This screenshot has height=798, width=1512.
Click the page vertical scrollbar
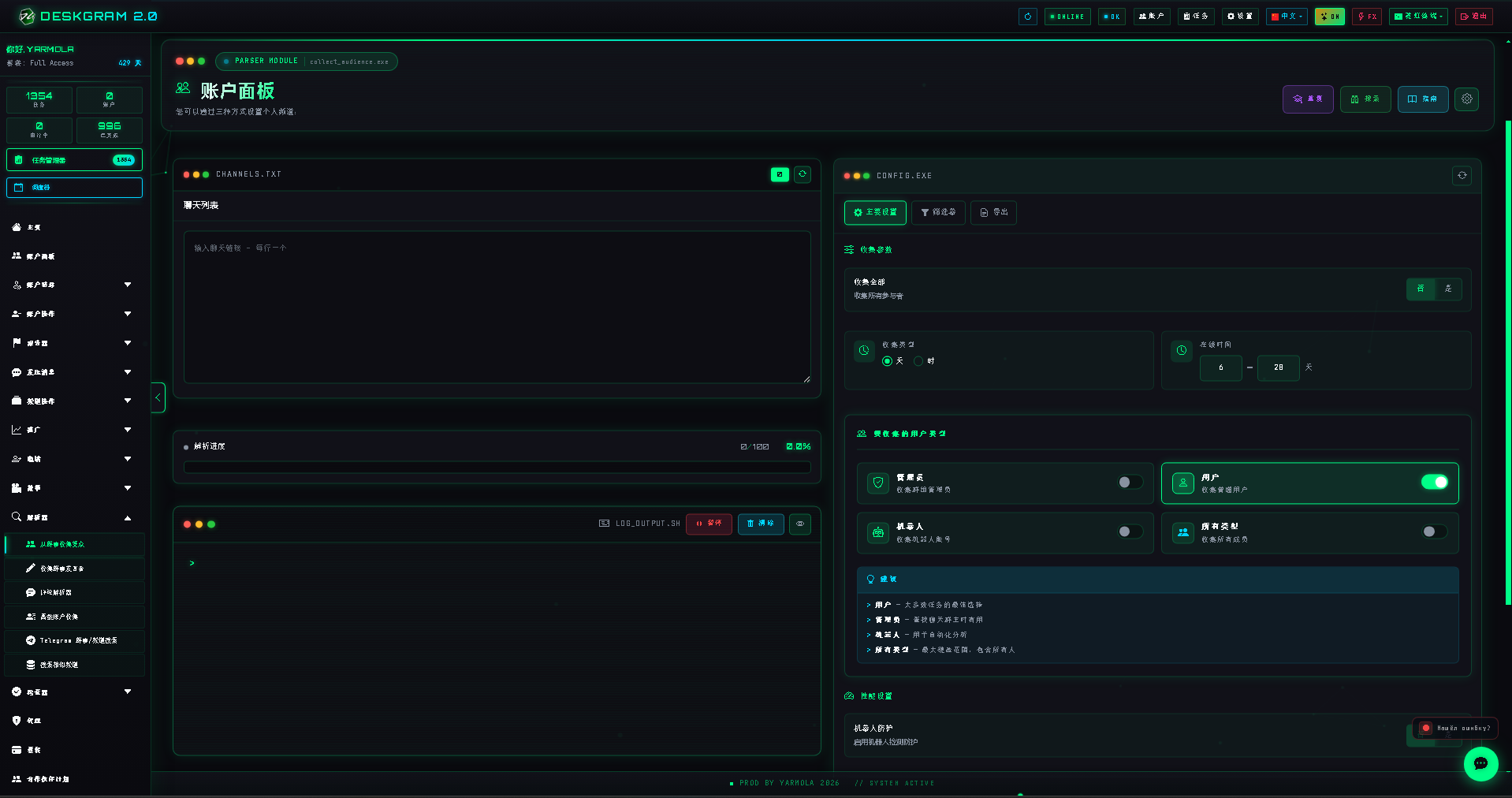point(1508,363)
